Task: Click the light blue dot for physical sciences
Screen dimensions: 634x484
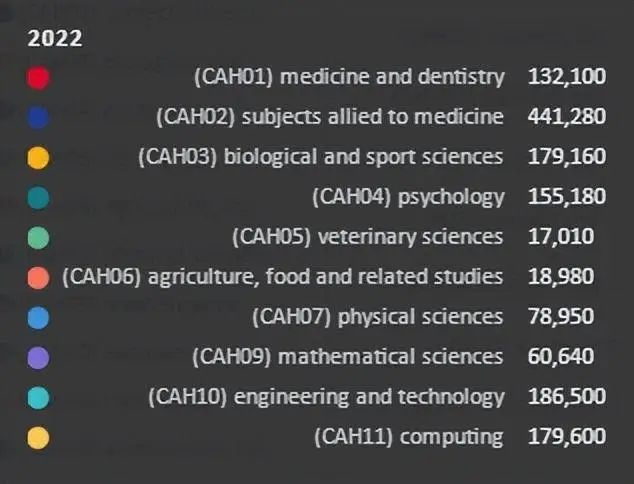Action: [38, 318]
